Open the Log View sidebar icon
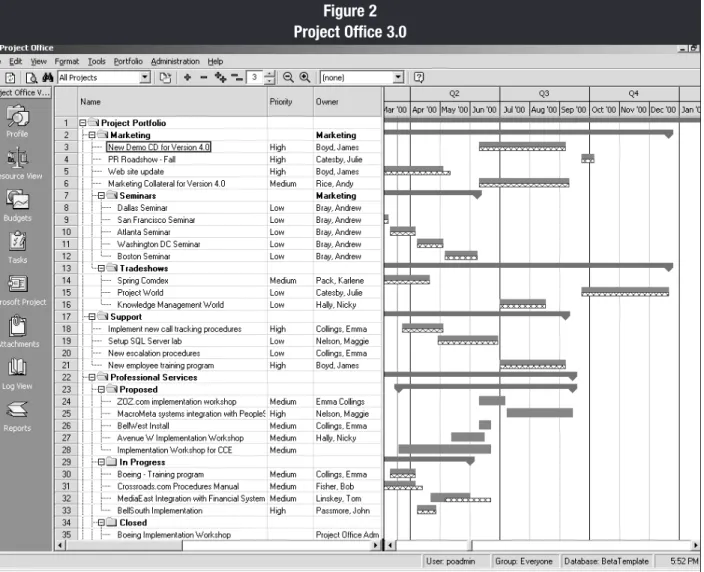The image size is (704, 572). coord(17,374)
